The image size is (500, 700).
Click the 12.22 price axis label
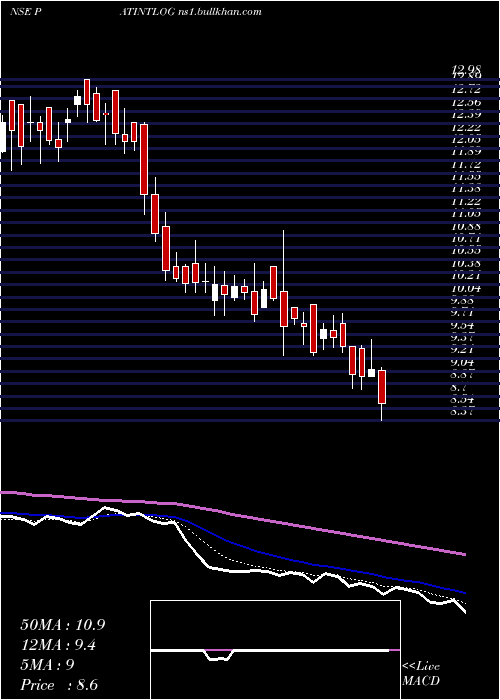coord(466,127)
